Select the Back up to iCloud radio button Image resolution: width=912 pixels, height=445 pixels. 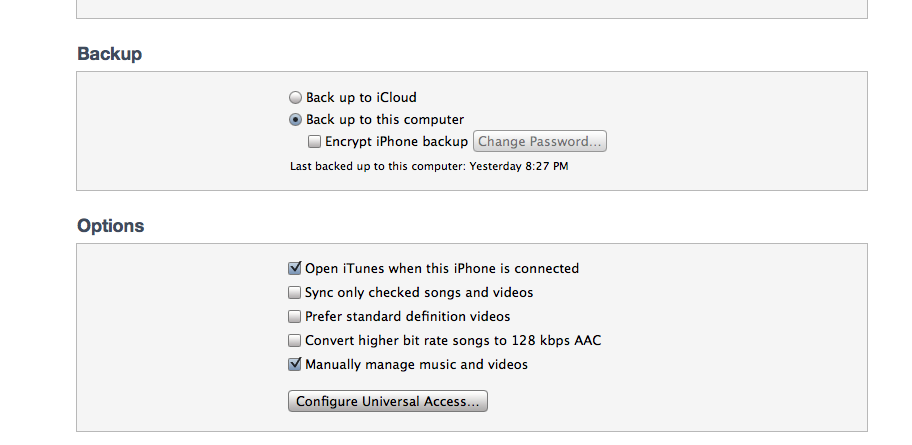(x=295, y=98)
